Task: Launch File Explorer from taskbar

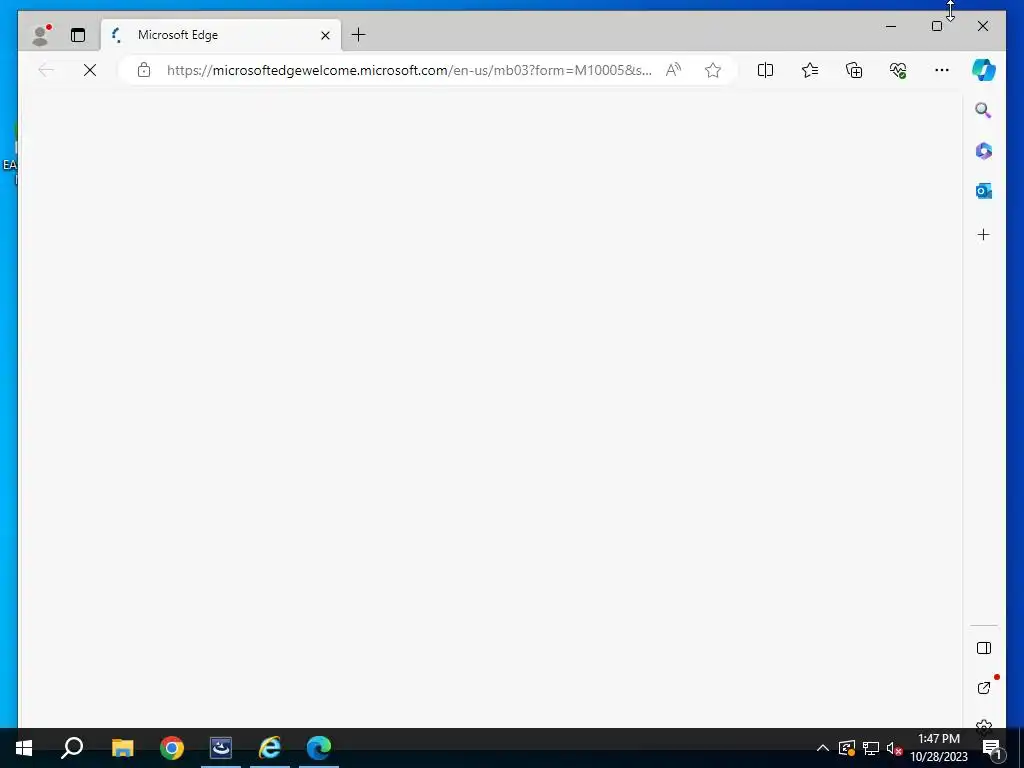Action: (122, 748)
